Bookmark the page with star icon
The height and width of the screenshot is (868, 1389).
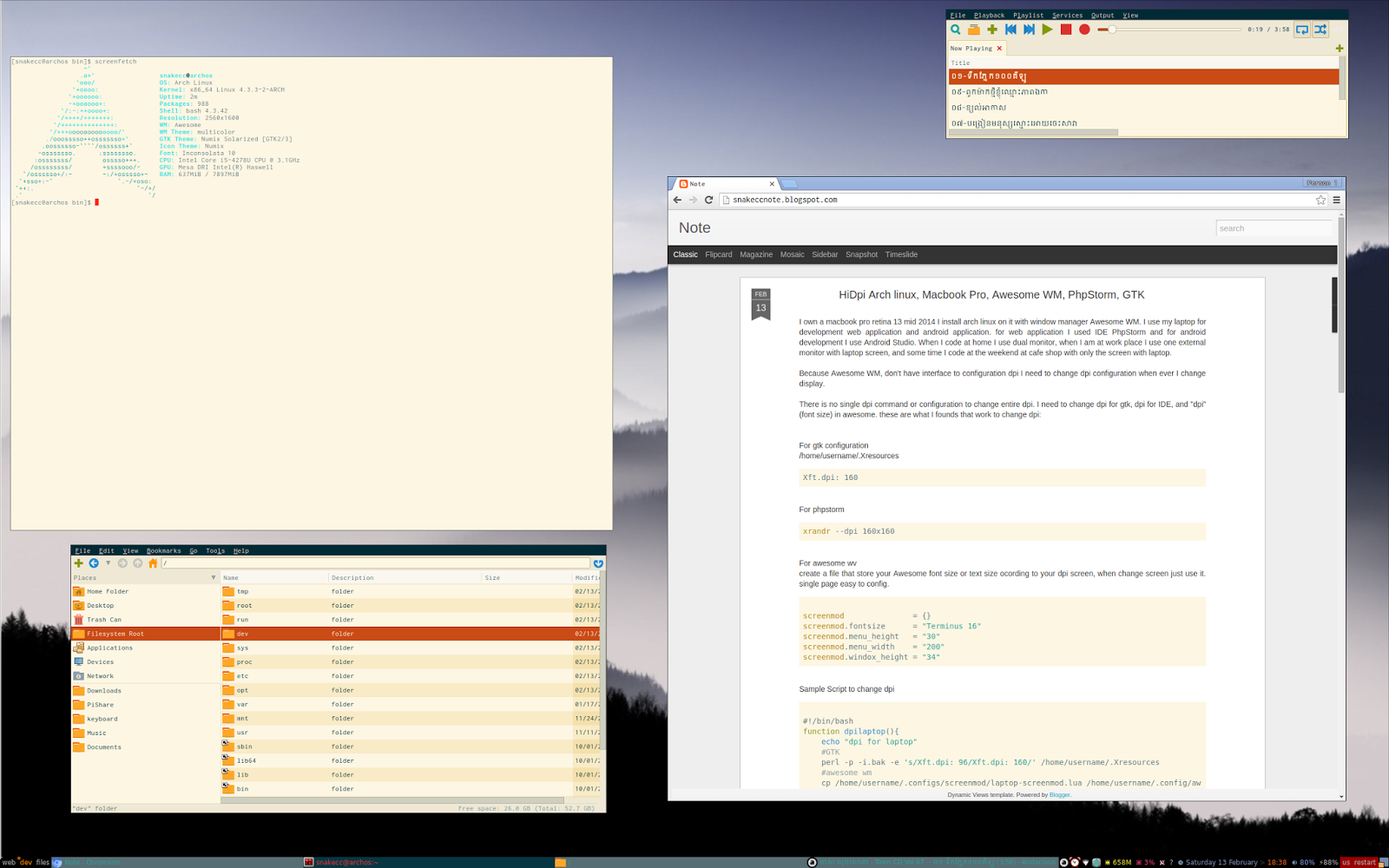pos(1320,200)
